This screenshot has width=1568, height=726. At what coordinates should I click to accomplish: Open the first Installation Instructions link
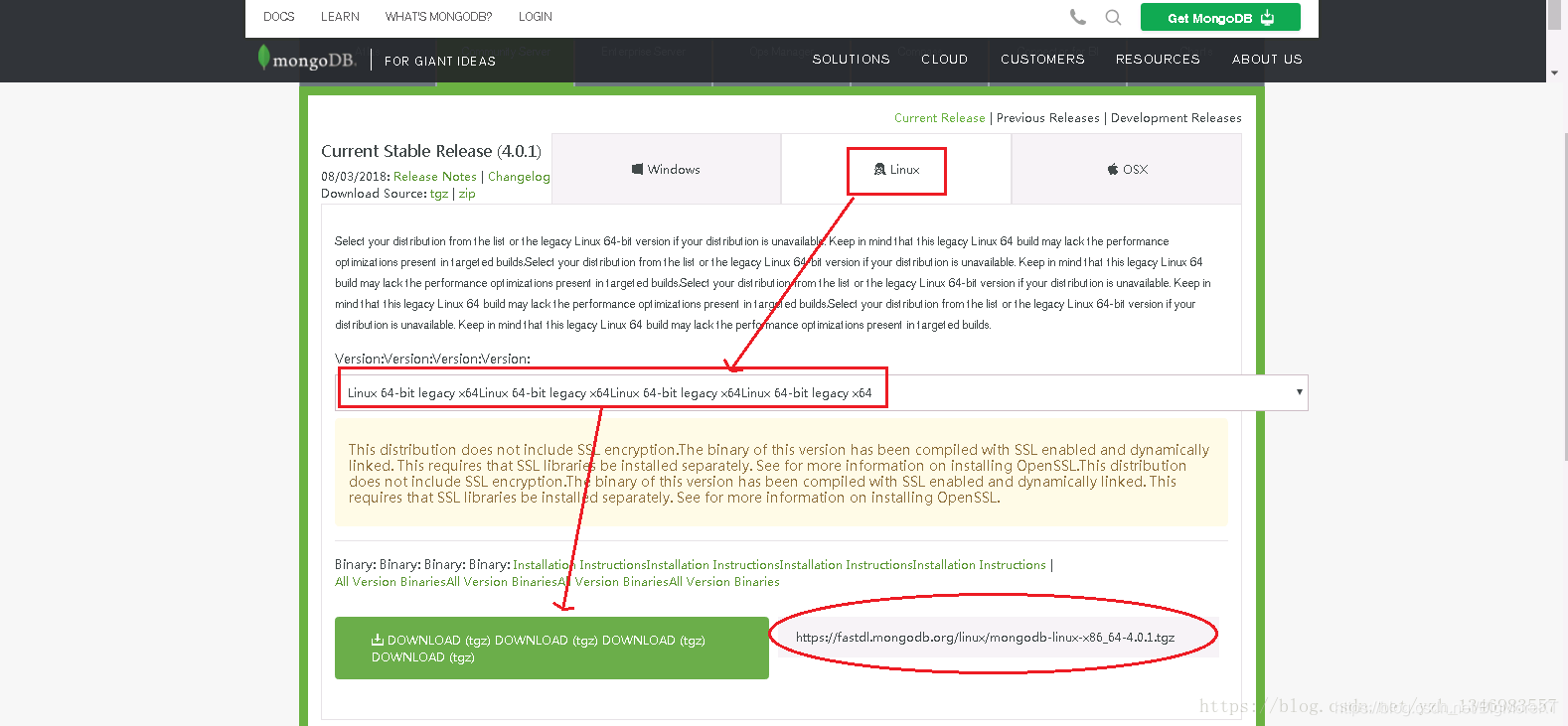pyautogui.click(x=579, y=565)
